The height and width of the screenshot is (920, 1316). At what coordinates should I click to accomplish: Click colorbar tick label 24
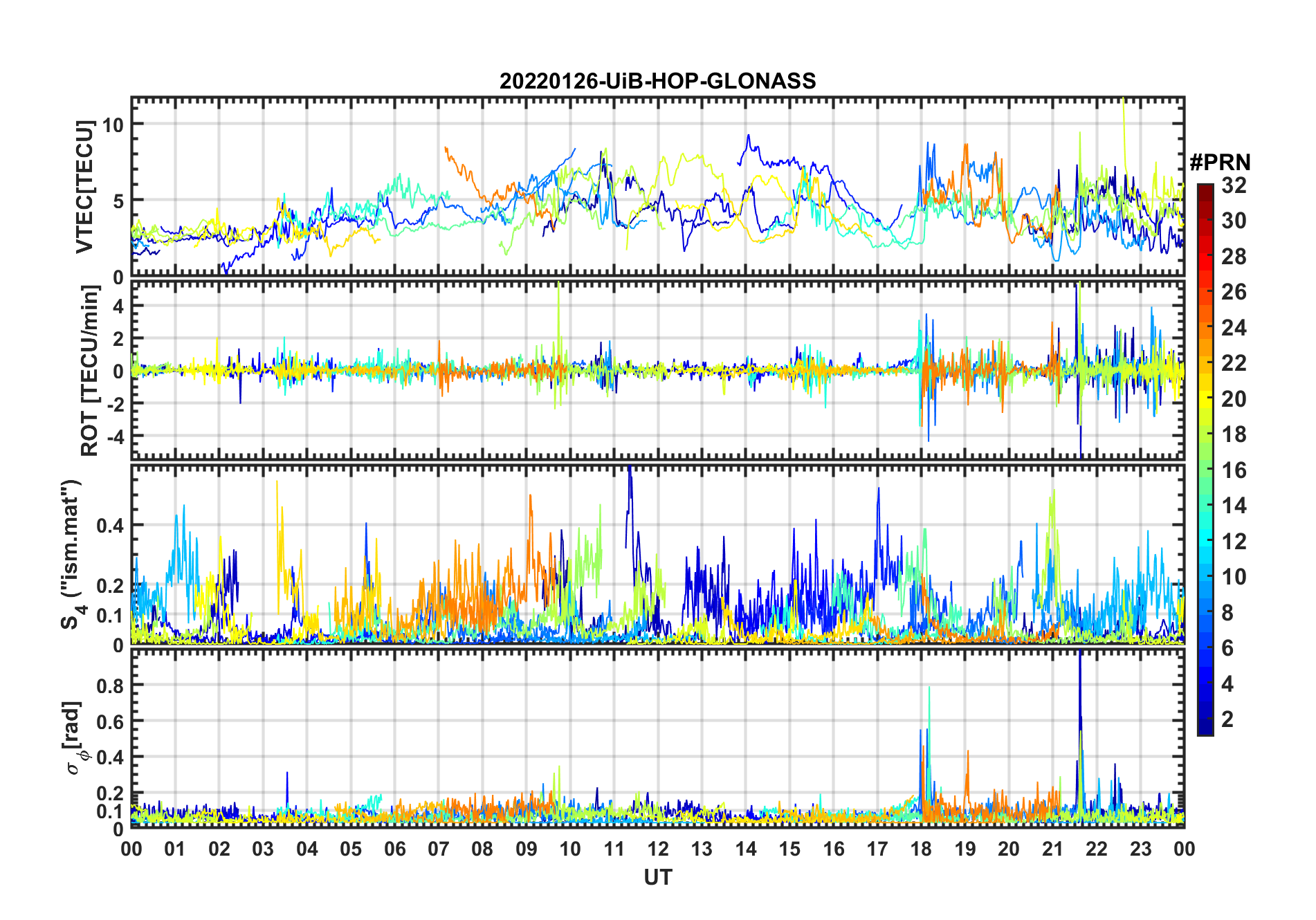pos(1234,327)
